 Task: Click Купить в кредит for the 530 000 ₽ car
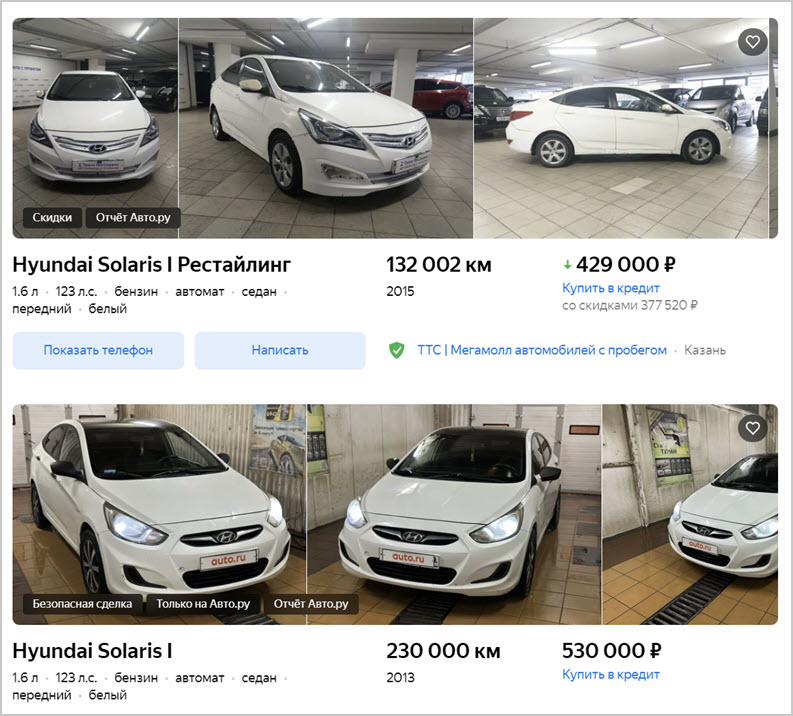click(611, 675)
